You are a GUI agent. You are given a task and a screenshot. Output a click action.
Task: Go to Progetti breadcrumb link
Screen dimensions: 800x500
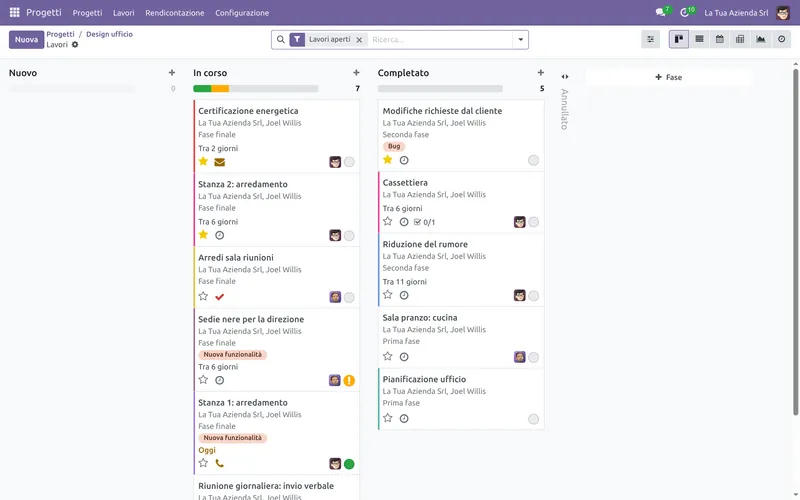[x=60, y=34]
